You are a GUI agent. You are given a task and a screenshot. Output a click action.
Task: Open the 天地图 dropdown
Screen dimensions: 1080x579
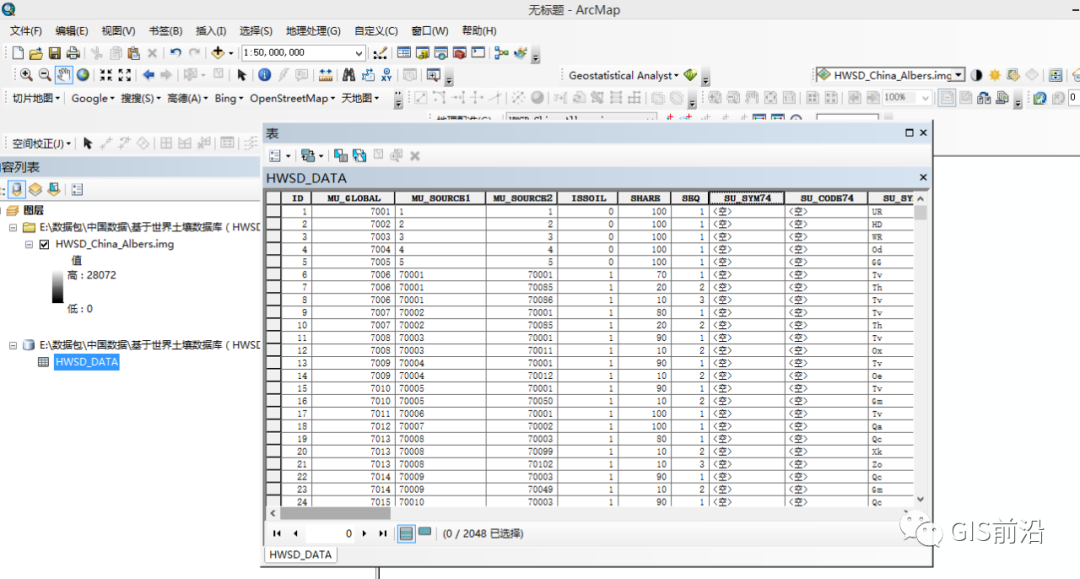pyautogui.click(x=360, y=98)
